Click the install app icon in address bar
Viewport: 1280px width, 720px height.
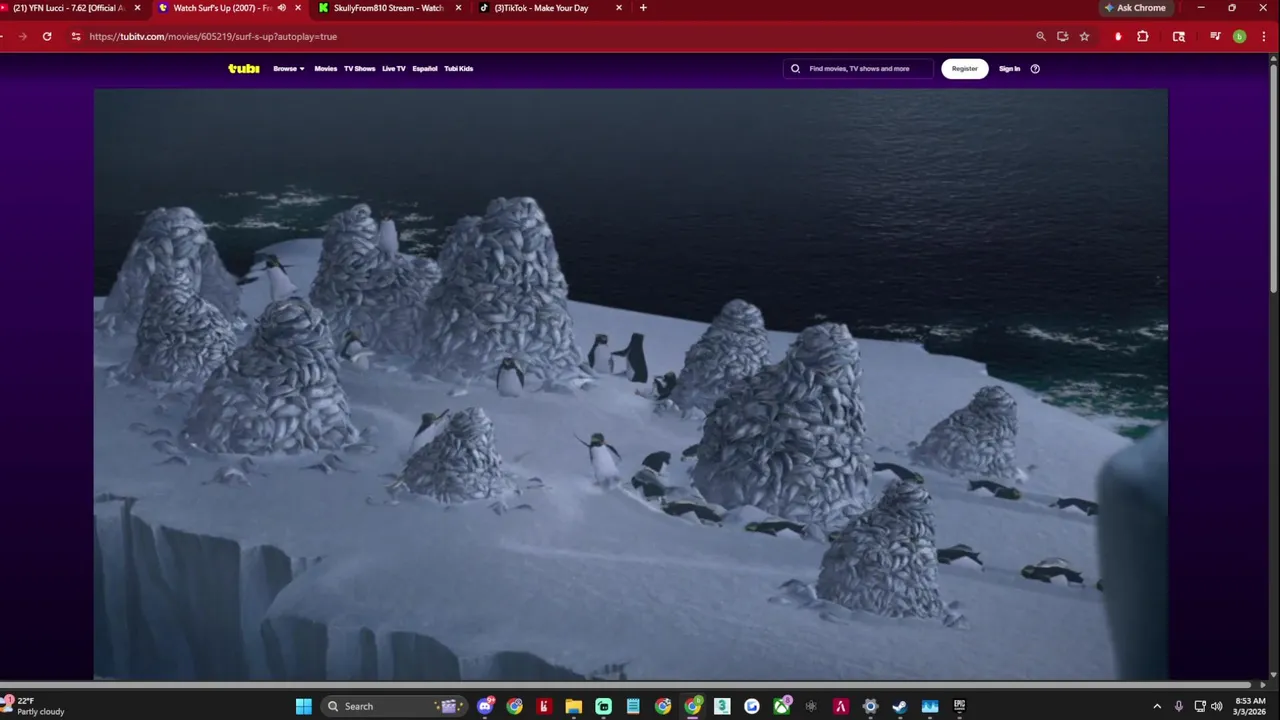click(1062, 36)
